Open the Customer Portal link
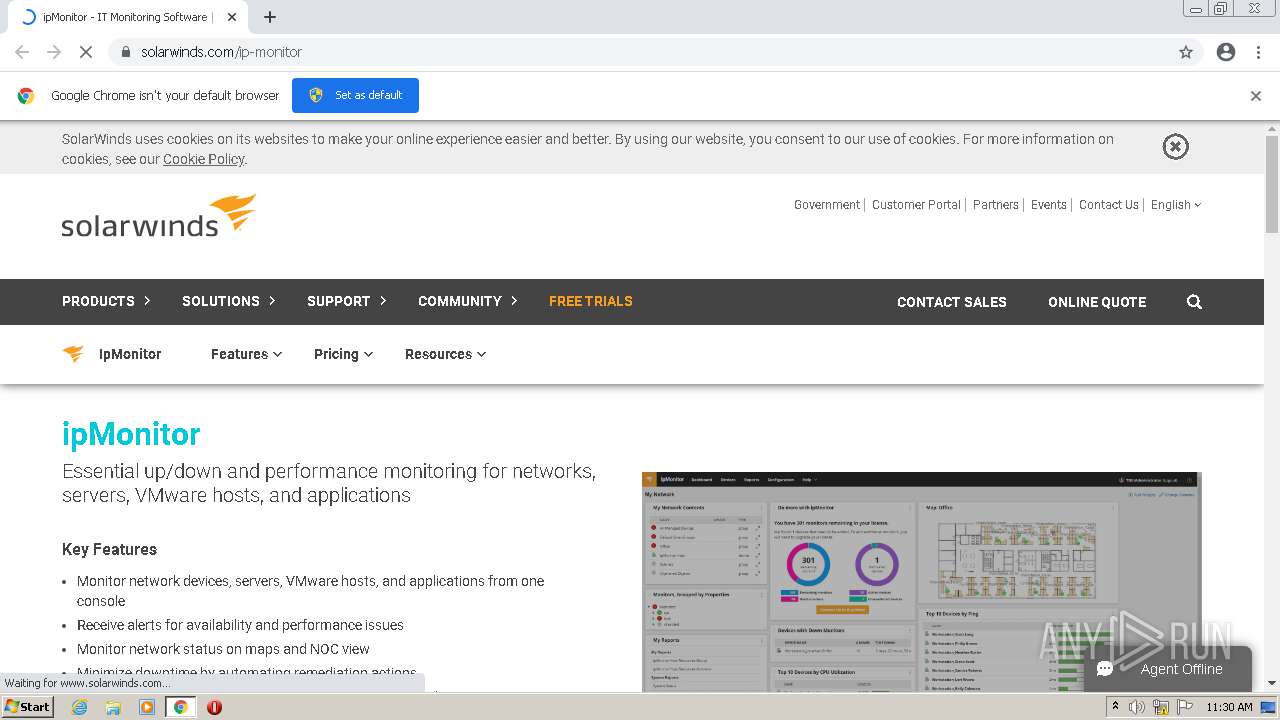The width and height of the screenshot is (1280, 720). (x=916, y=205)
